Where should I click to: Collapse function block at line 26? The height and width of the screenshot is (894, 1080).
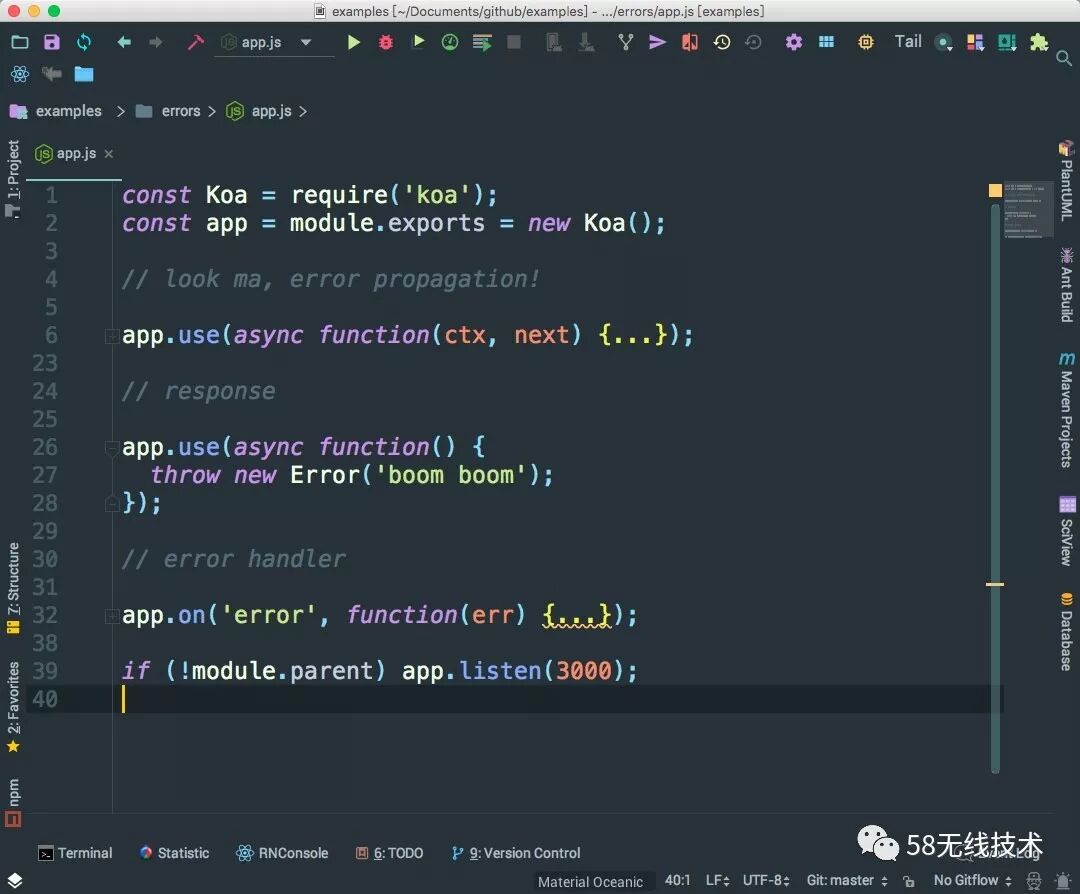[111, 448]
